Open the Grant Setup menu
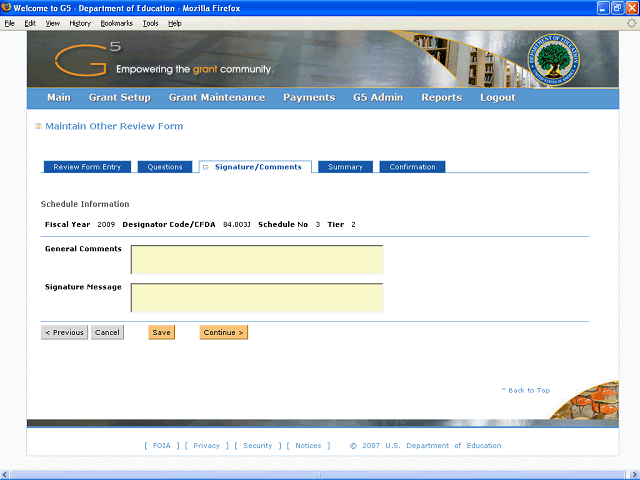Viewport: 640px width, 480px height. point(120,98)
